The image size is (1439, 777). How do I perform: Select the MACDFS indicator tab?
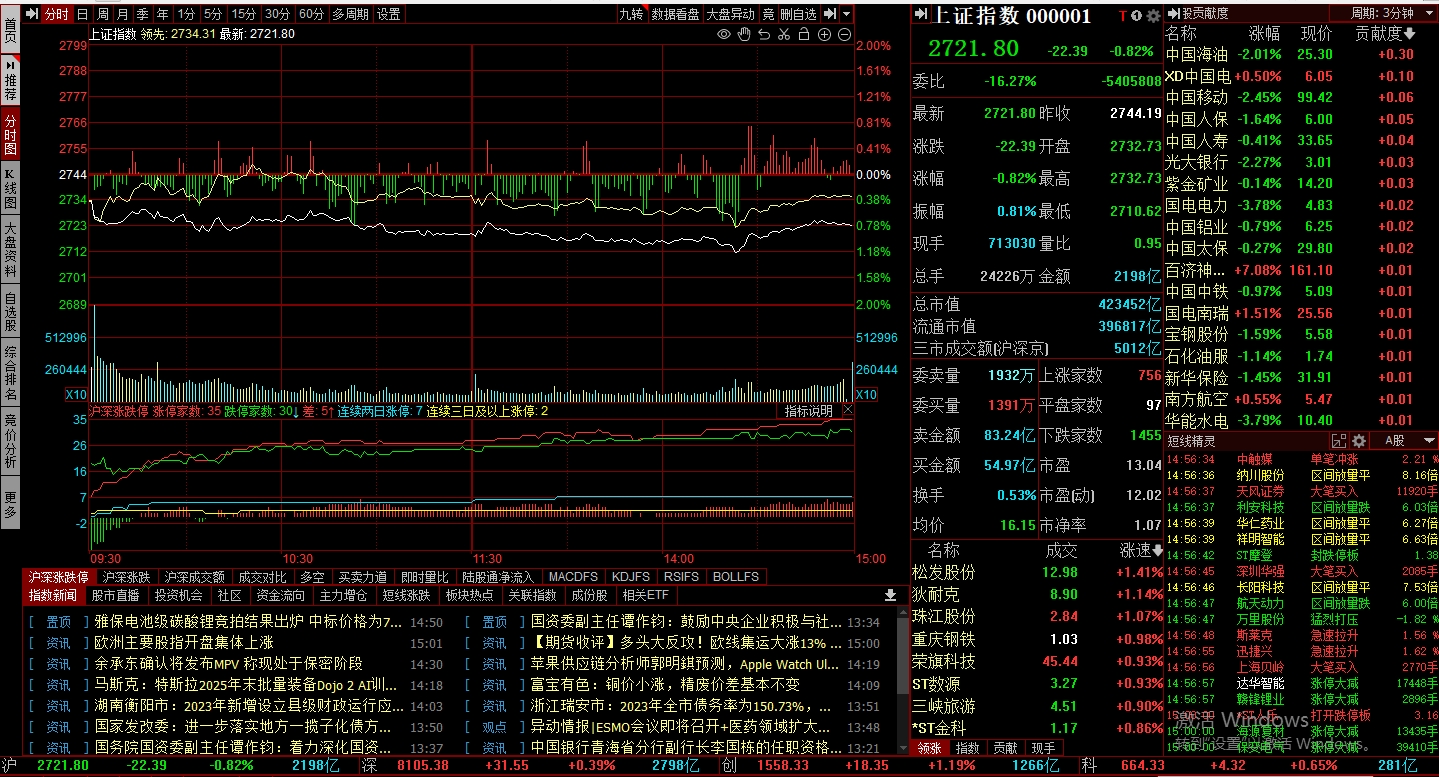pyautogui.click(x=573, y=577)
